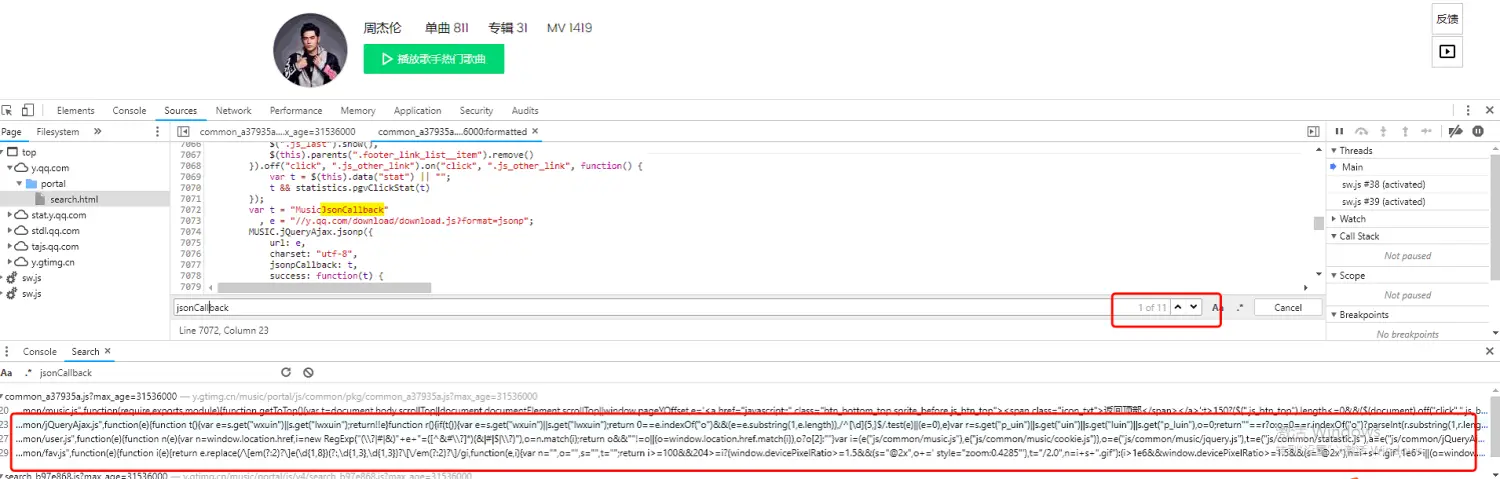Go to previous search match
The width and height of the screenshot is (1500, 479).
click(1178, 307)
